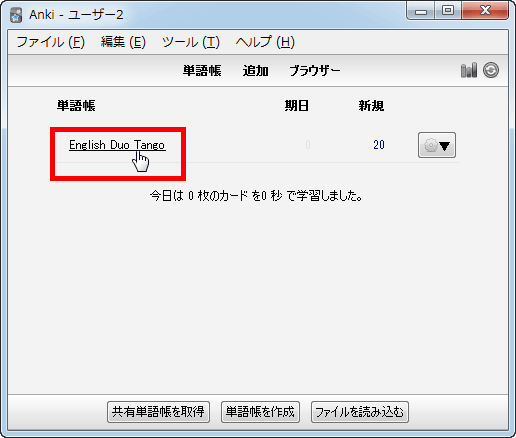Open the ファイル (F) menu
516x438 pixels.
(x=51, y=42)
